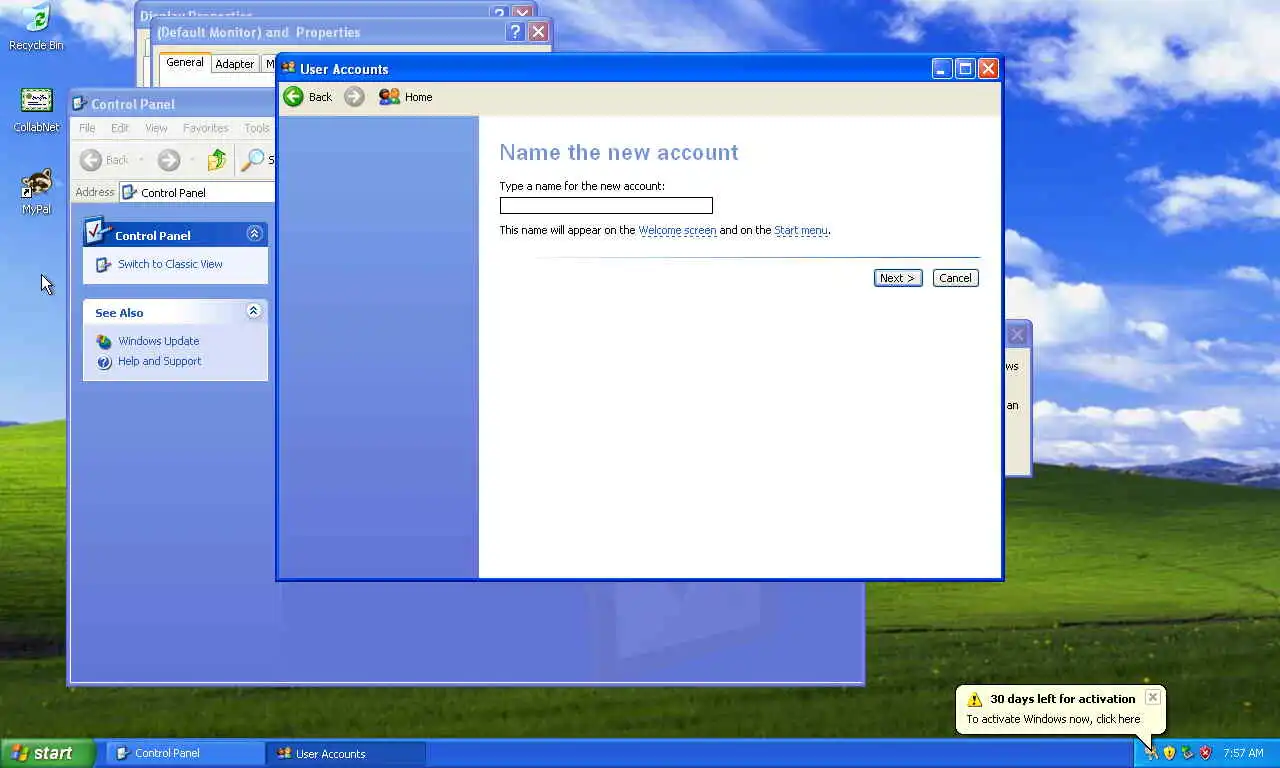
Task: Open File menu in Control Panel window
Action: 87,128
